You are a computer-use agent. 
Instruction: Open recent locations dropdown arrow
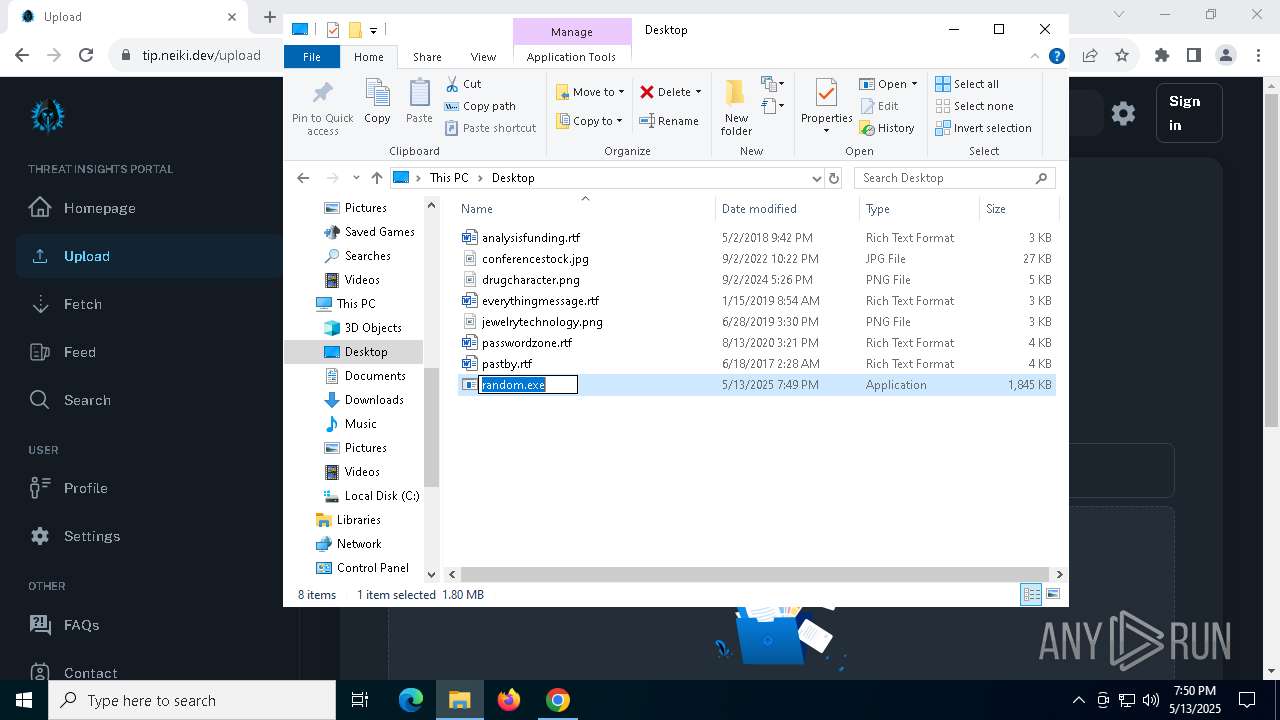(x=356, y=178)
